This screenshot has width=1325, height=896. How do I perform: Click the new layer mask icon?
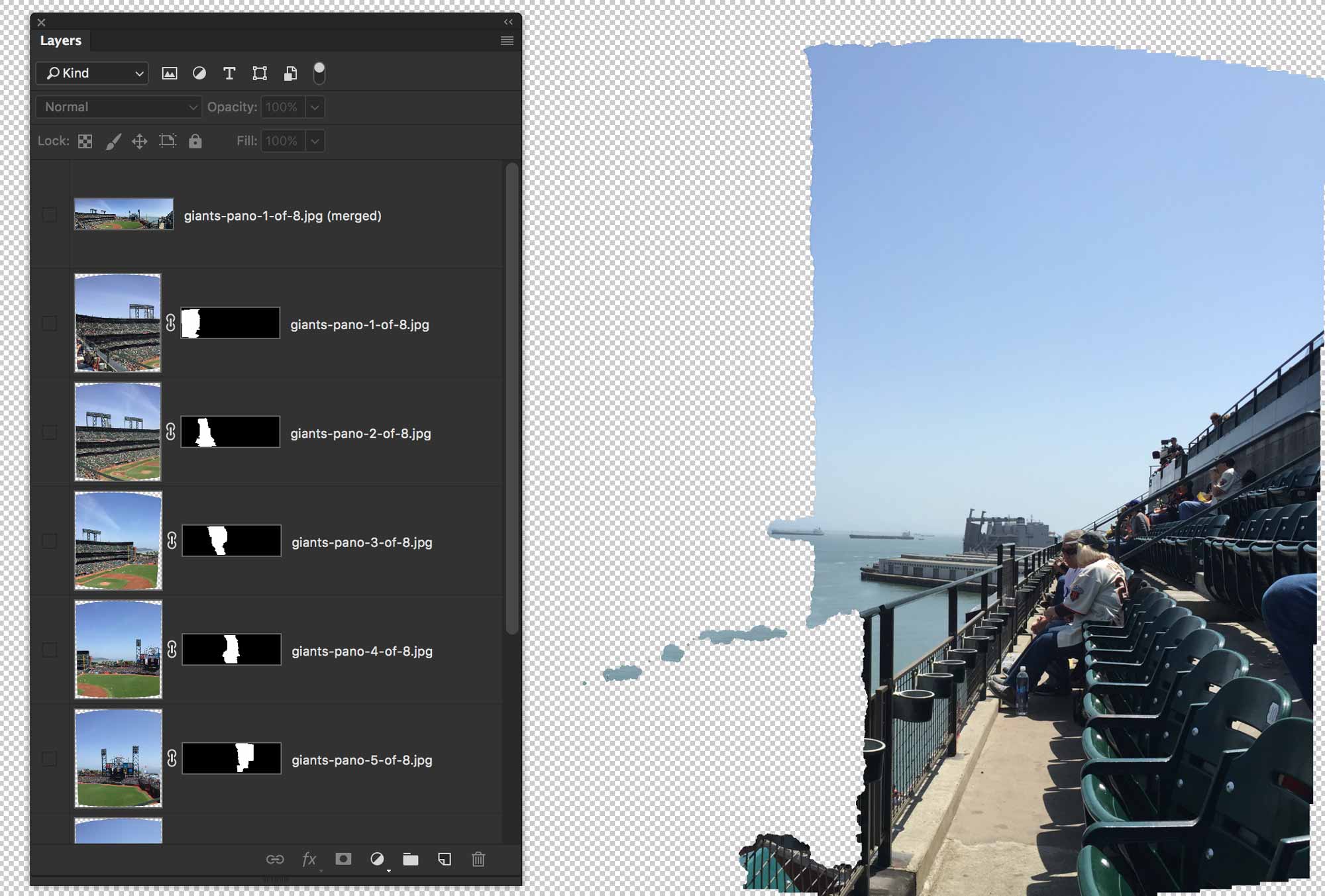click(343, 859)
